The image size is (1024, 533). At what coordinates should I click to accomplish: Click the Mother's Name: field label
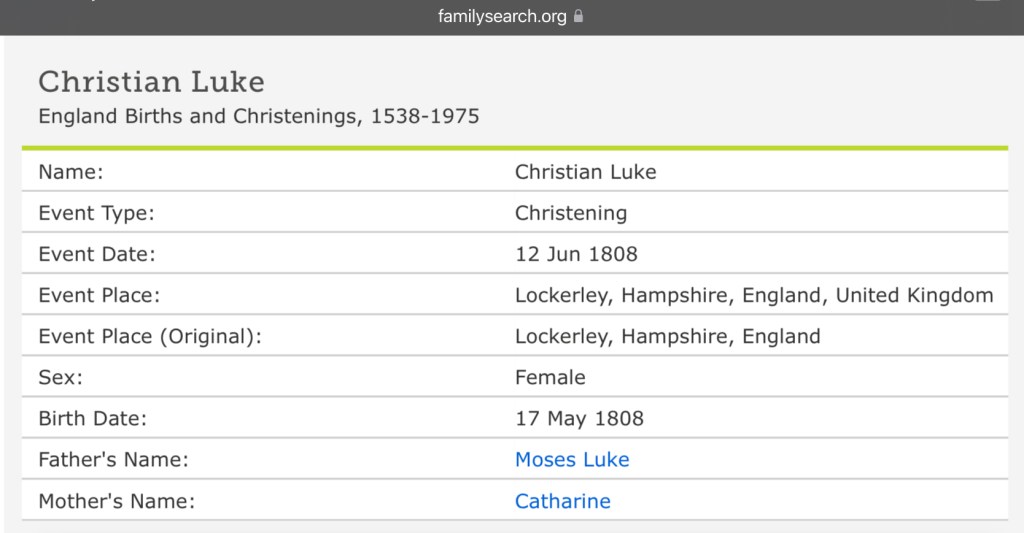pyautogui.click(x=116, y=501)
